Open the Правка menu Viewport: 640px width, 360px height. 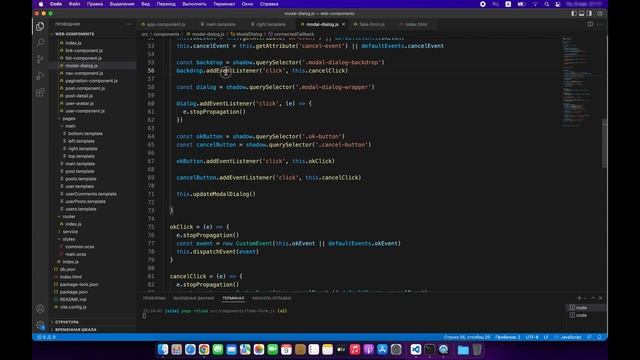pos(95,4)
